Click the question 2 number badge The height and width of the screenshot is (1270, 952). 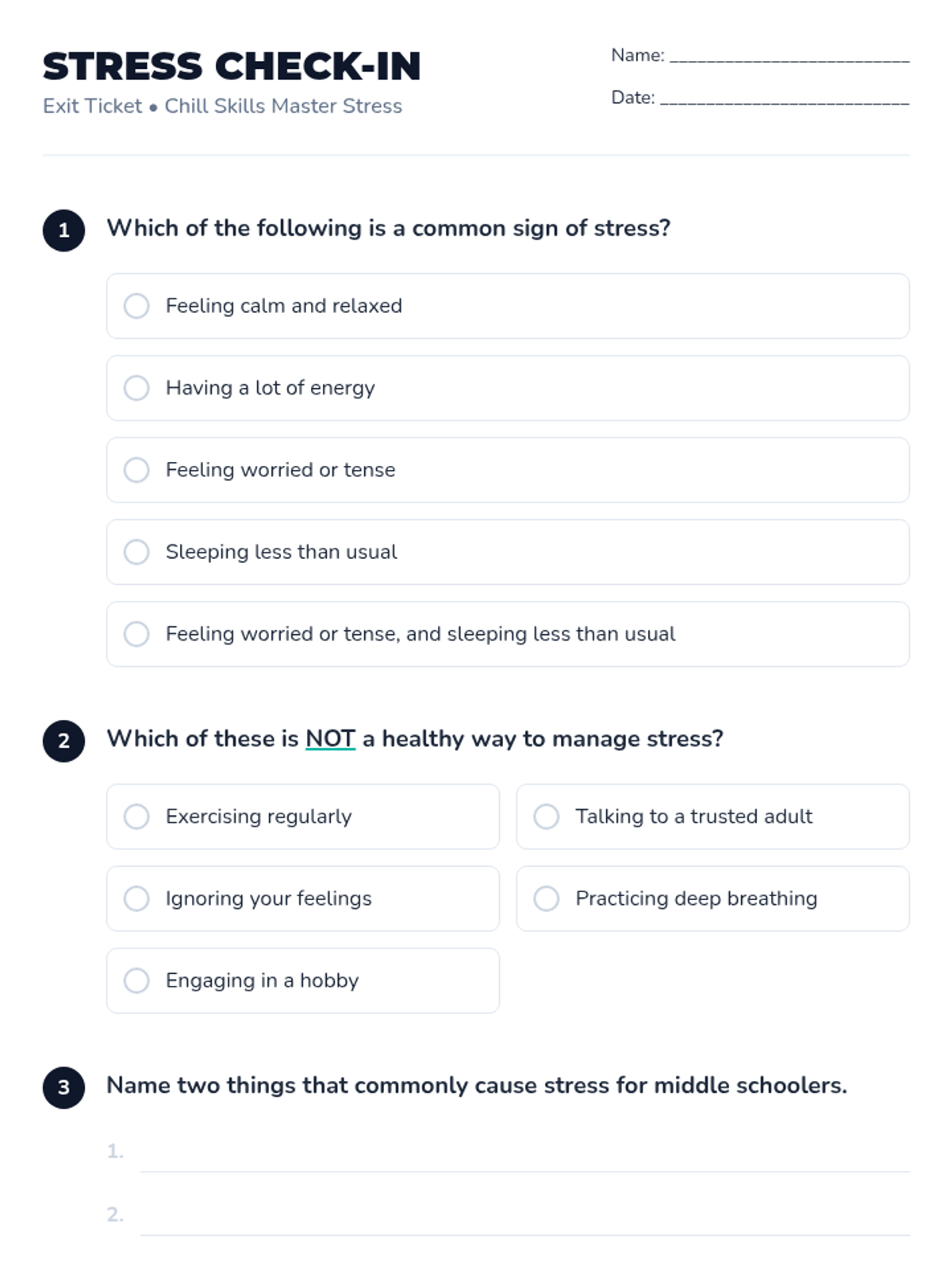click(63, 741)
